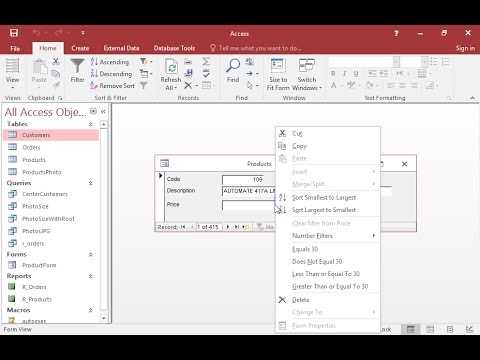The height and width of the screenshot is (360, 480).
Task: Choose Less Than or Equal To 30
Action: (328, 274)
